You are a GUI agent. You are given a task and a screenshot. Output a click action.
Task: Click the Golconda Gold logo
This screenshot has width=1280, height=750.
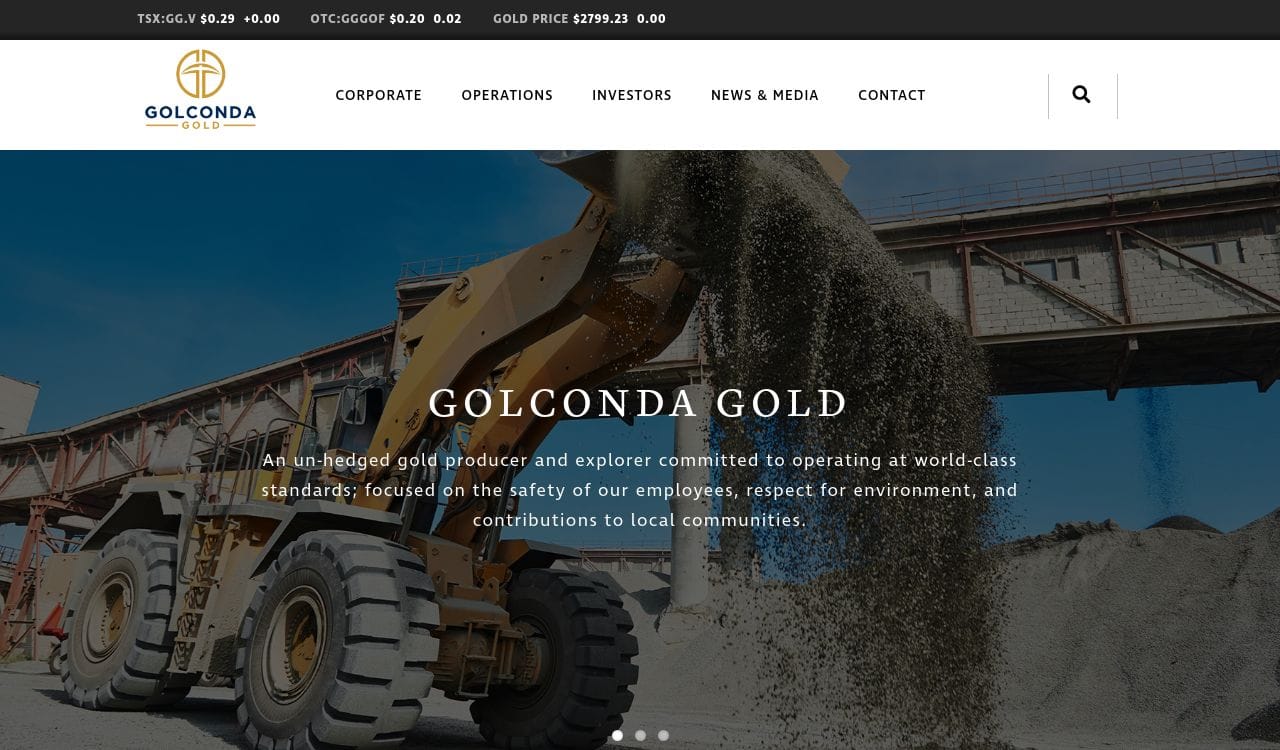tap(200, 89)
